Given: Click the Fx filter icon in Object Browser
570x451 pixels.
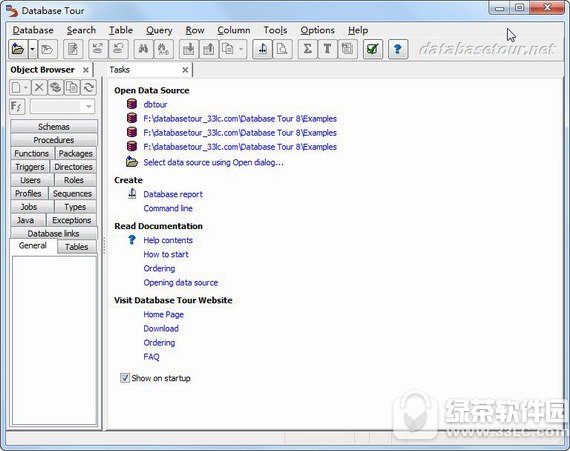Looking at the screenshot, I should 17,106.
